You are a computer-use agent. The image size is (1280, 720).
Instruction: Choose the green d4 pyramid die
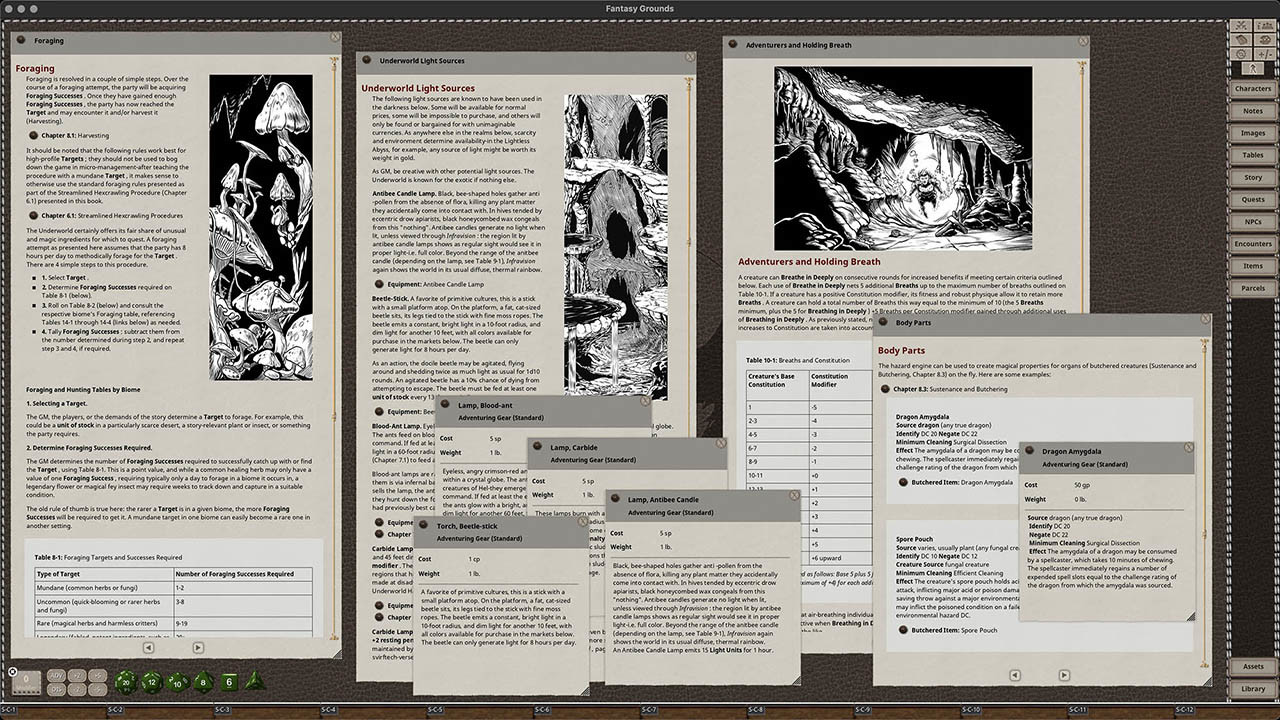[253, 681]
